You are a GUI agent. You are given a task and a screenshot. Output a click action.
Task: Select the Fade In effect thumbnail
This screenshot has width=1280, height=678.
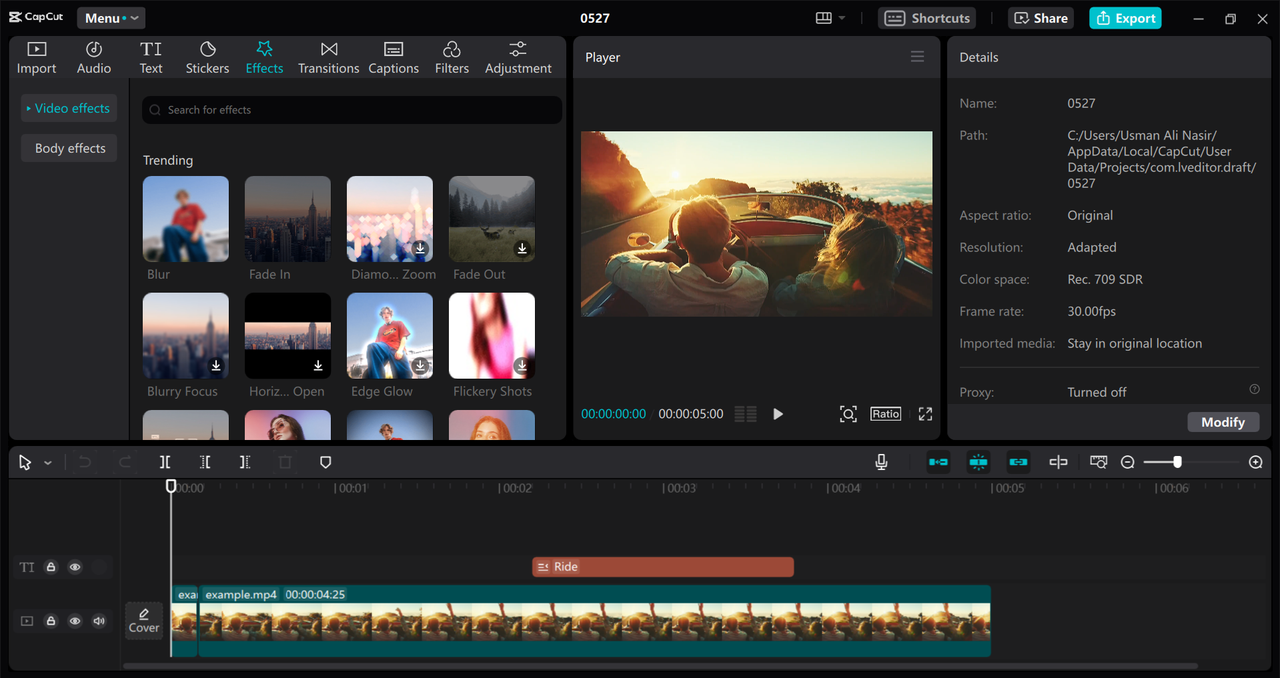[288, 219]
